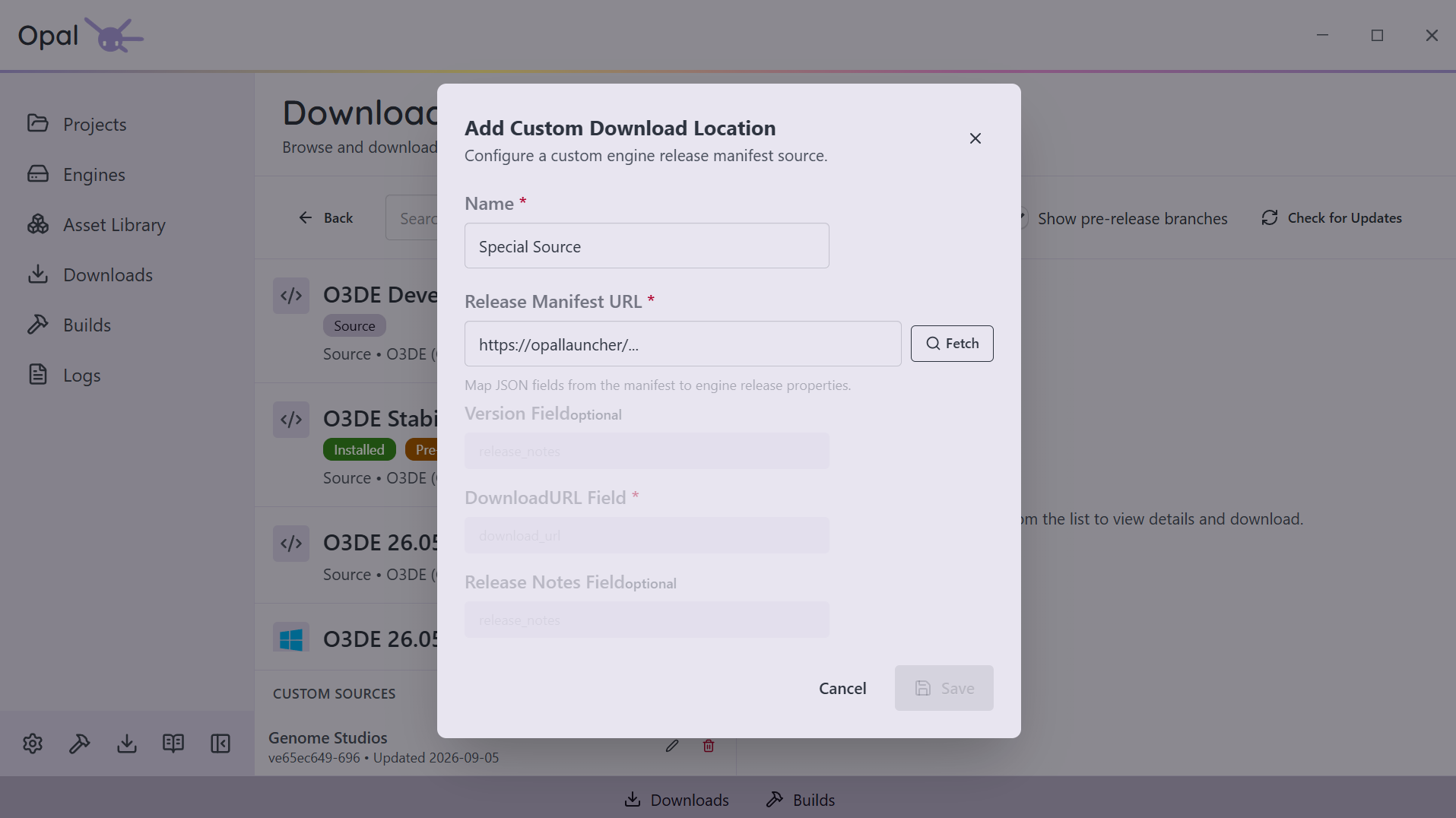Open the book documentation icon
This screenshot has height=818, width=1456.
(173, 743)
